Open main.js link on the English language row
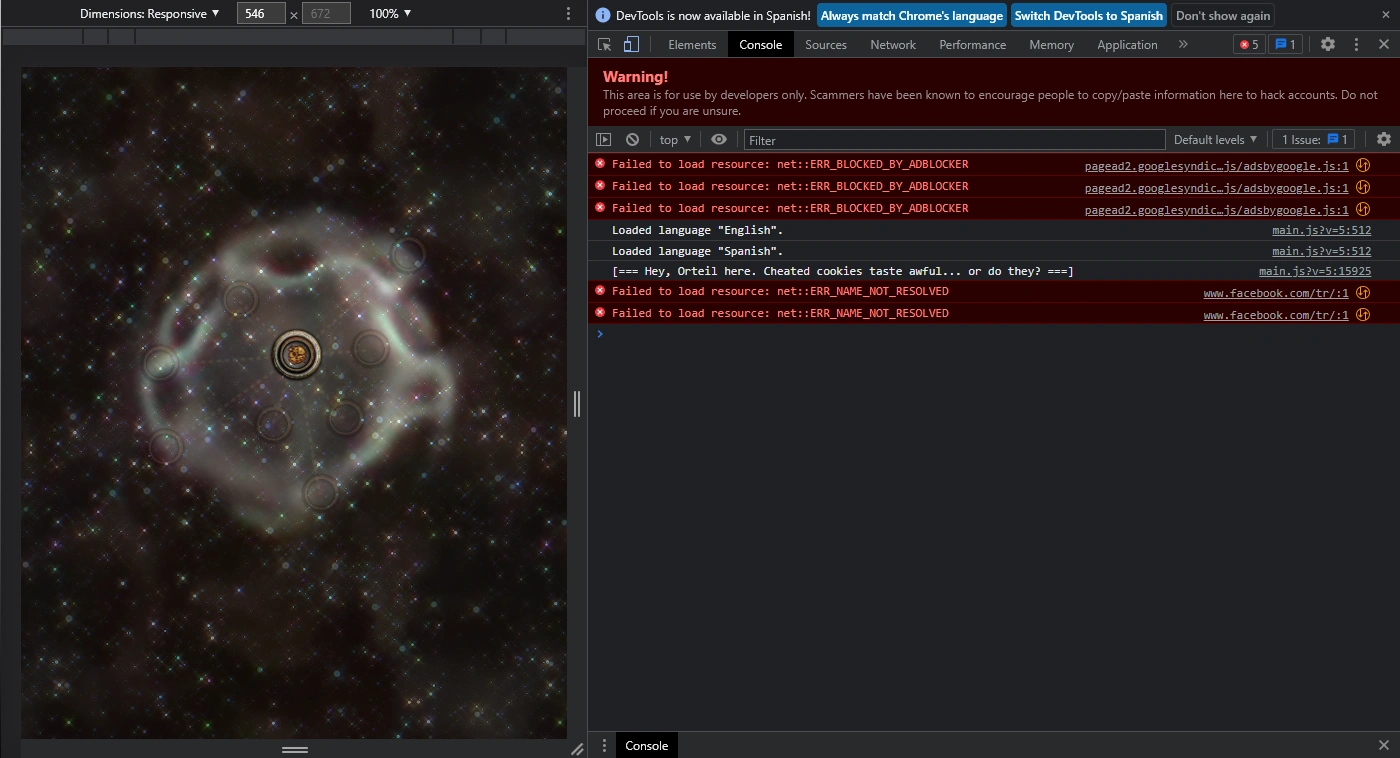 click(1322, 230)
